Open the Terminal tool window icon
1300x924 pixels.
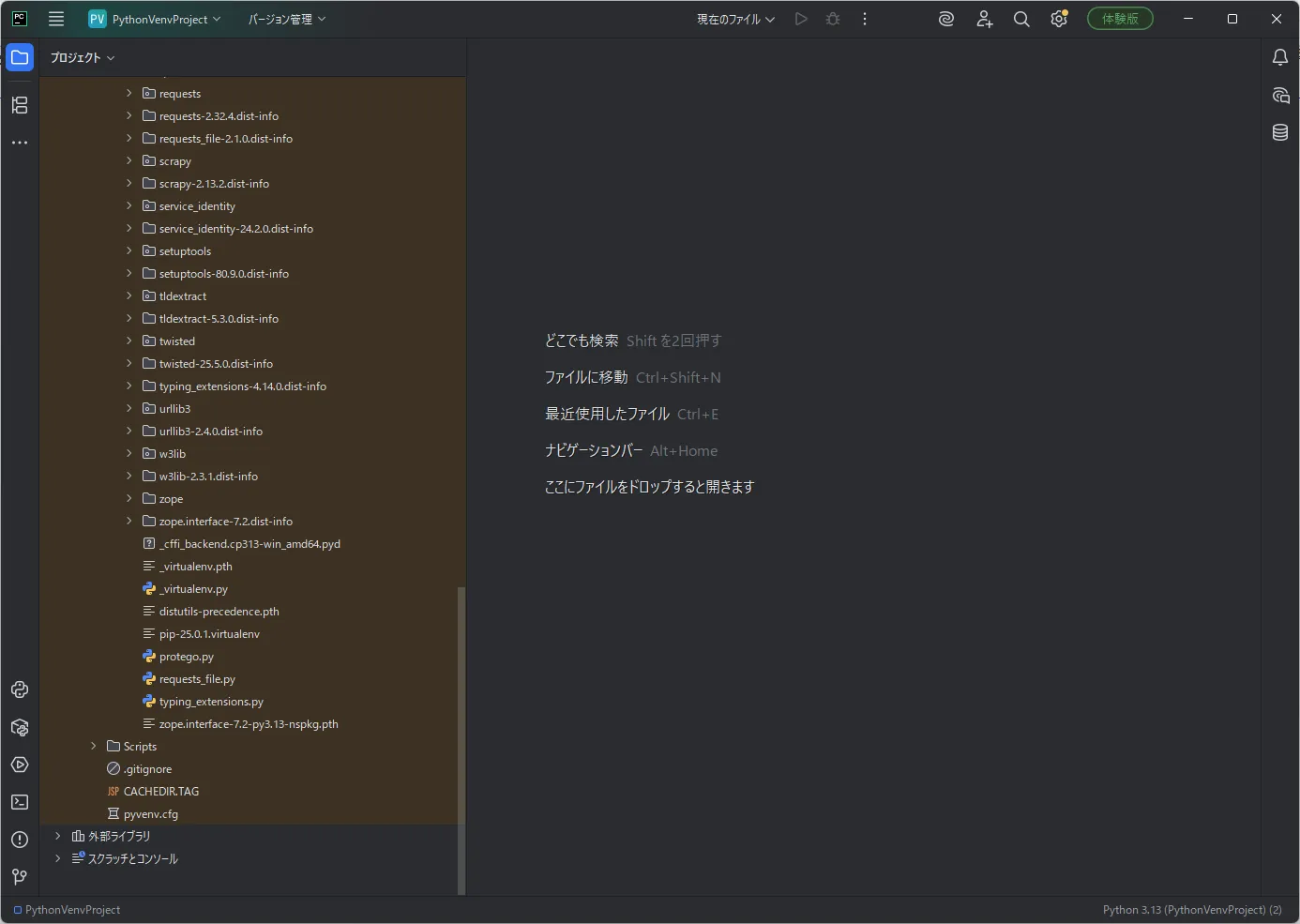(20, 802)
